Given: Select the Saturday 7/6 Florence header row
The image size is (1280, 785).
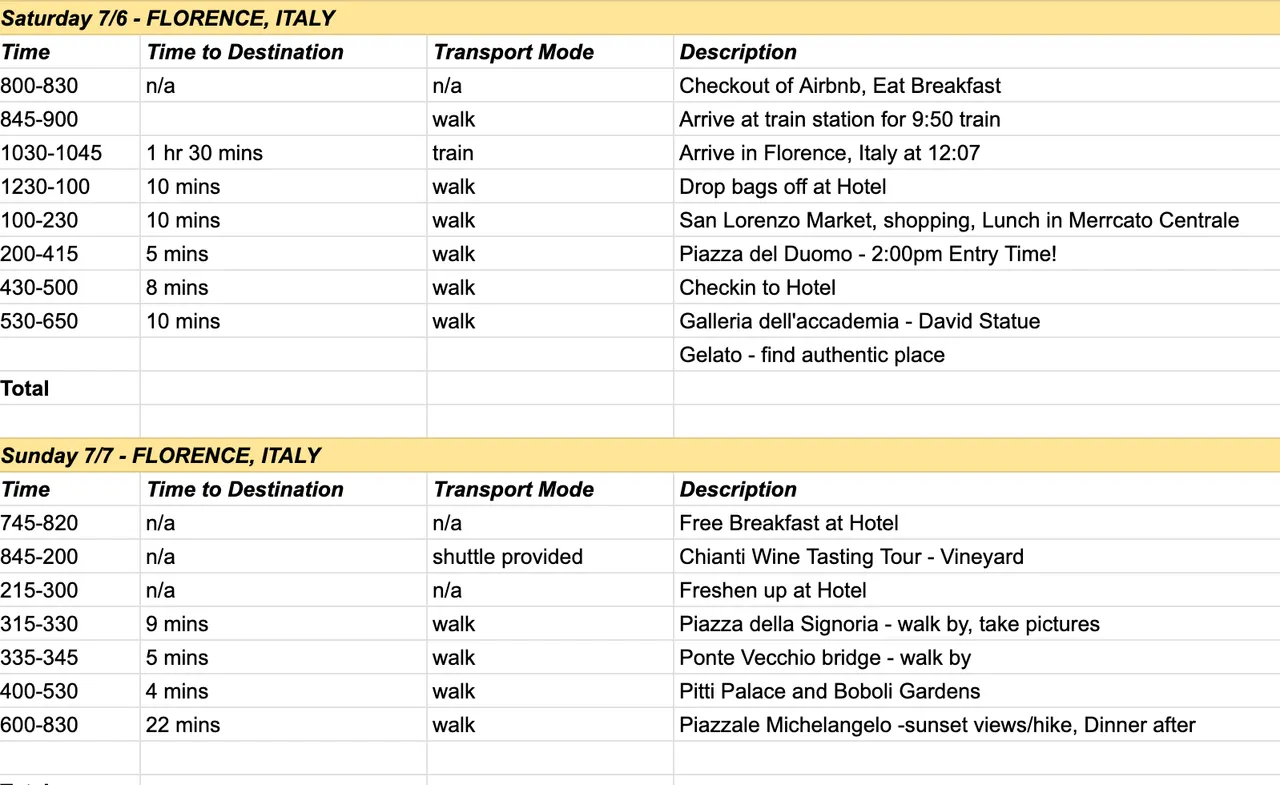Looking at the screenshot, I should 168,18.
